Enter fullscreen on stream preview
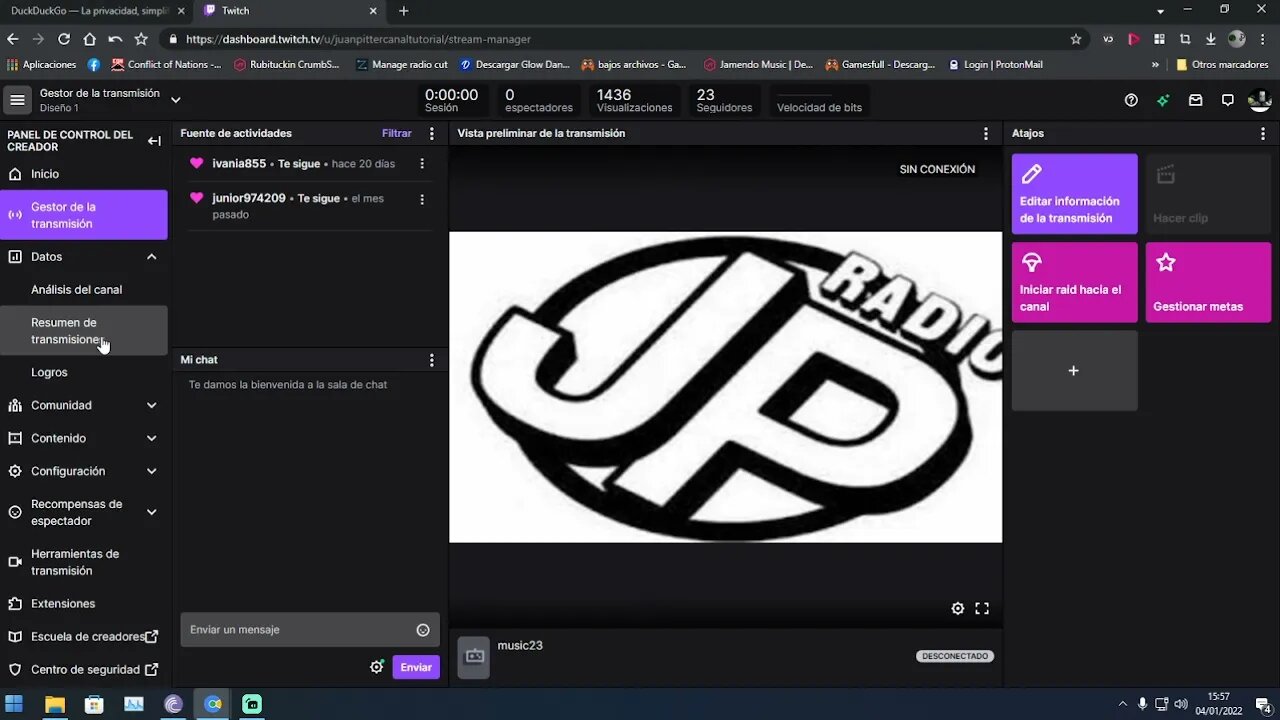This screenshot has width=1280, height=720. (x=982, y=608)
